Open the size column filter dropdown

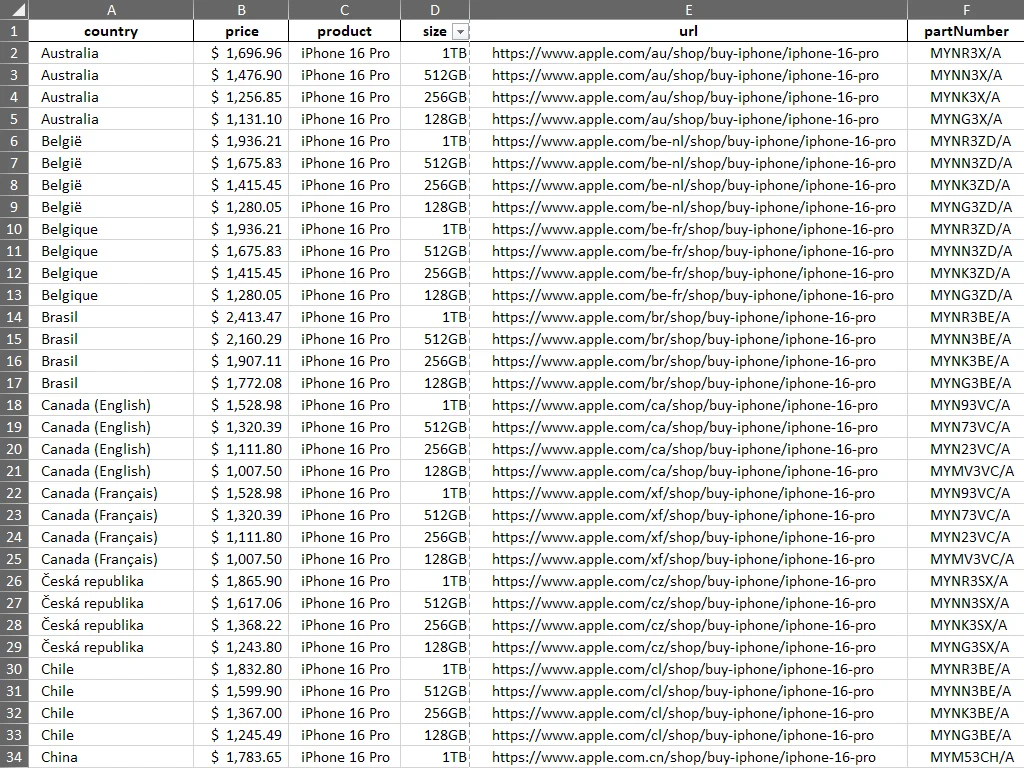[x=460, y=31]
